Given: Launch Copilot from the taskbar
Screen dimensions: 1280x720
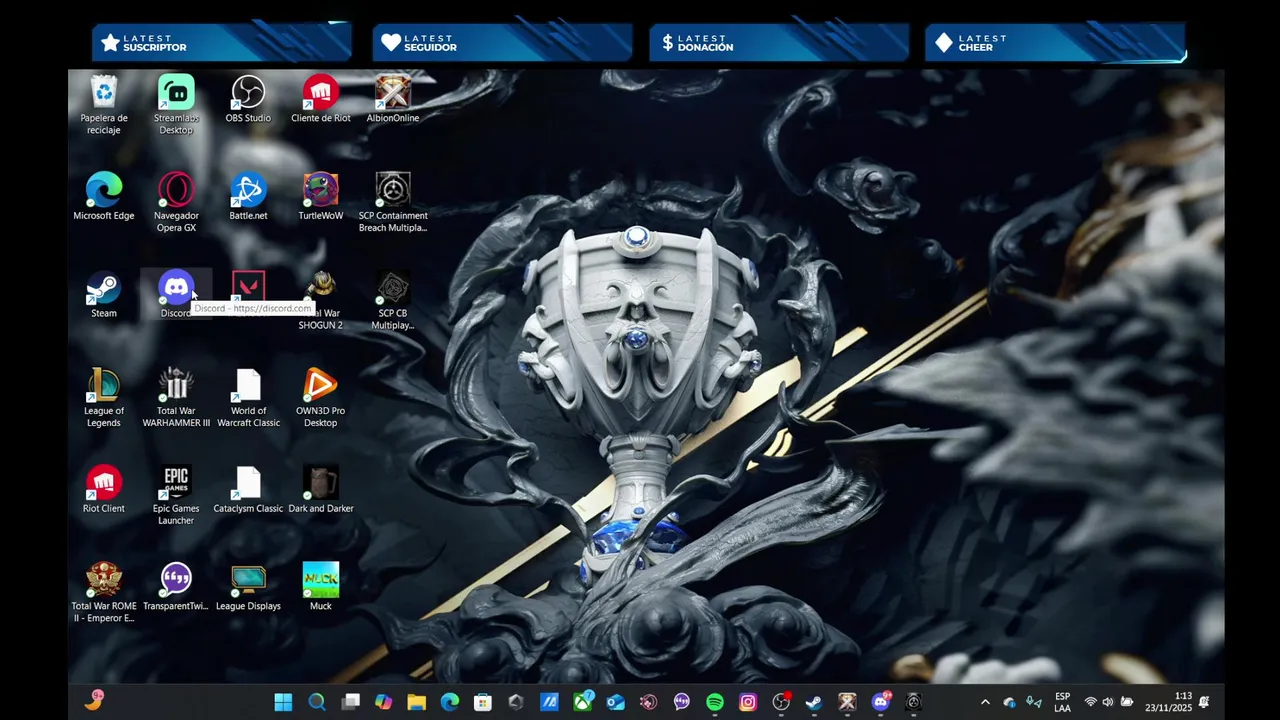Looking at the screenshot, I should pos(383,703).
